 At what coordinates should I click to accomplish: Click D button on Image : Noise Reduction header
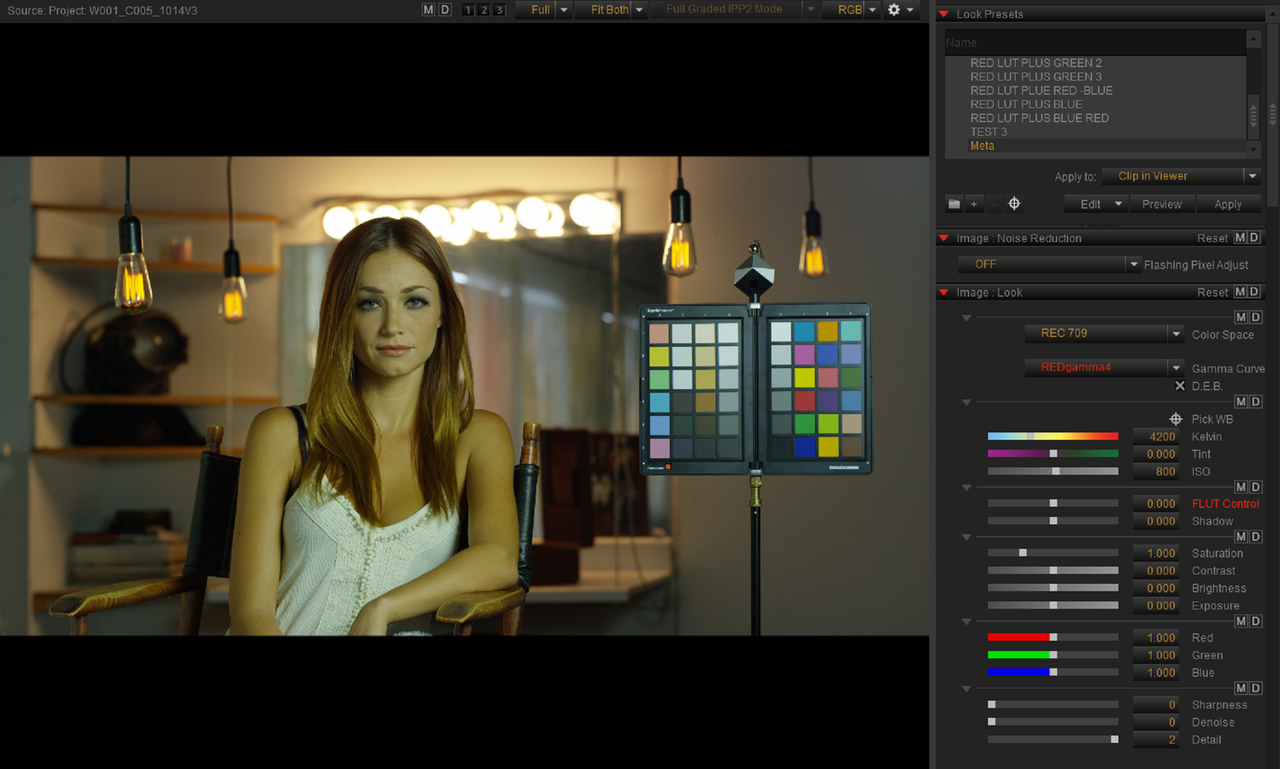1255,238
